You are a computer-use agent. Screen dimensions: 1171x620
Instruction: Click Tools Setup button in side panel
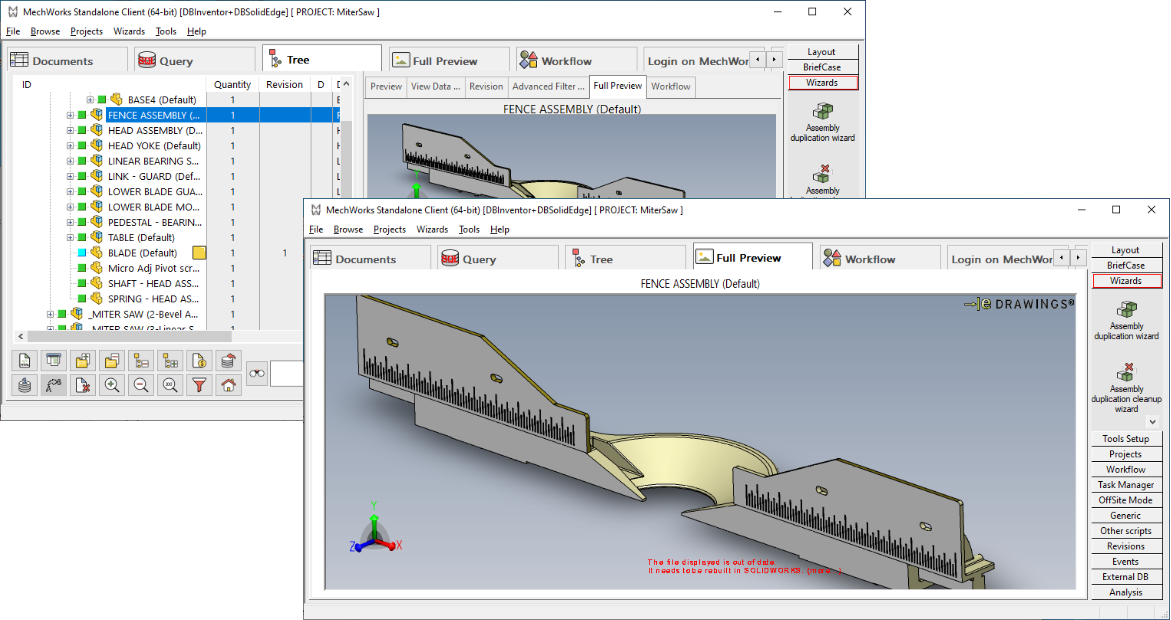click(x=1127, y=438)
